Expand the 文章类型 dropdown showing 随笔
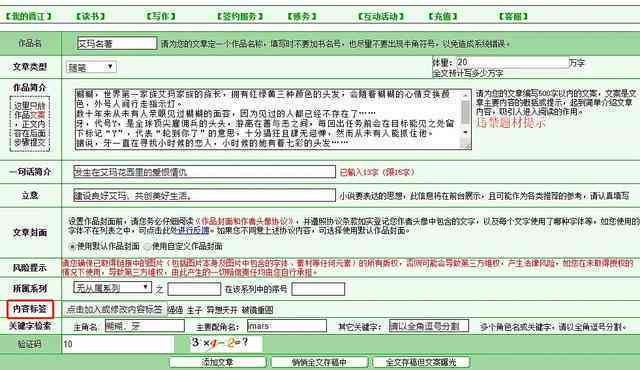Viewport: 640px width, 370px height. (x=91, y=67)
